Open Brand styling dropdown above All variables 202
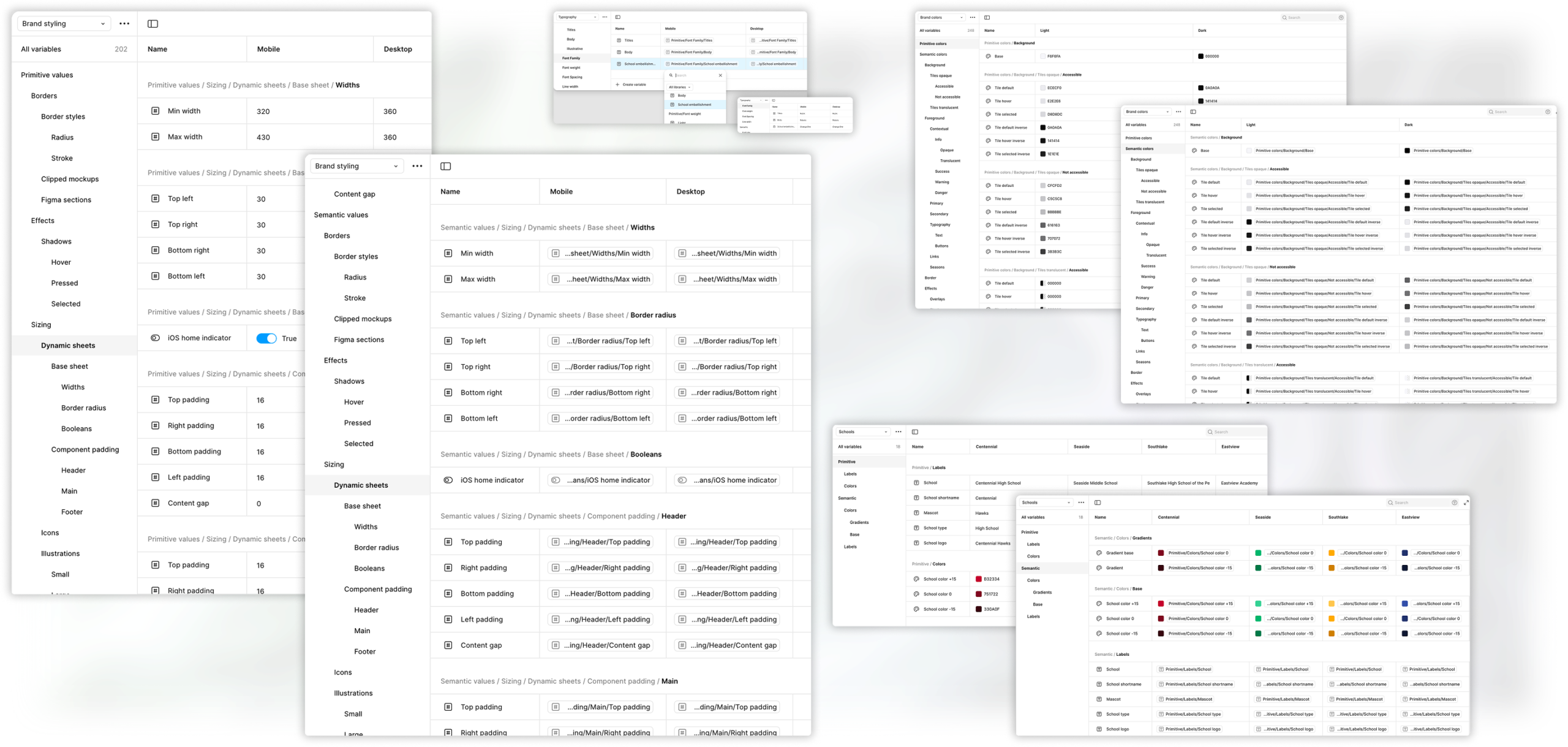This screenshot has height=747, width=1568. 63,24
